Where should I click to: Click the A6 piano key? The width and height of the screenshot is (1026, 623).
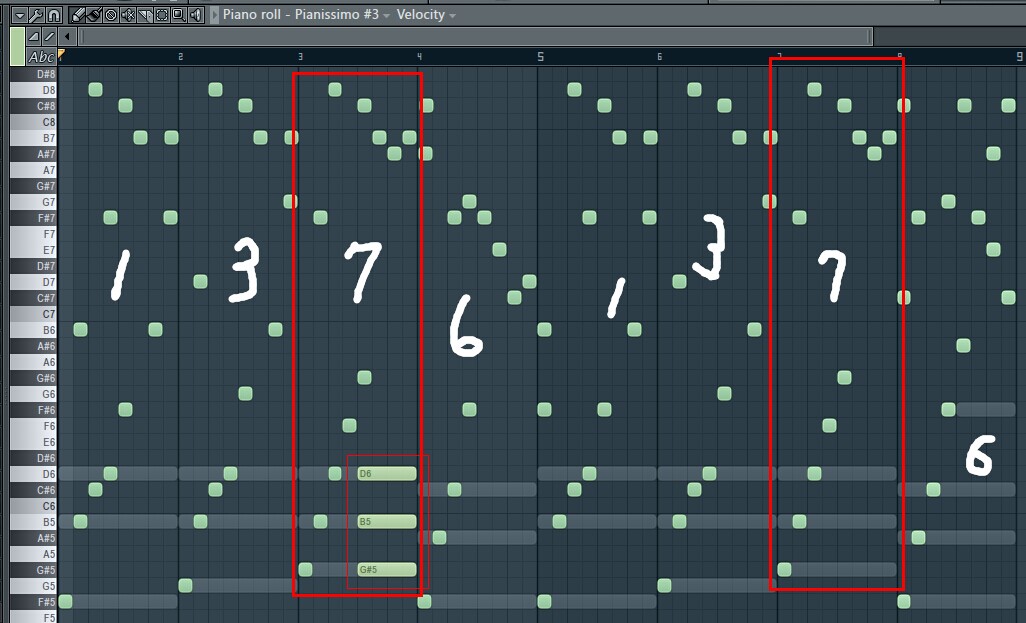(34, 362)
